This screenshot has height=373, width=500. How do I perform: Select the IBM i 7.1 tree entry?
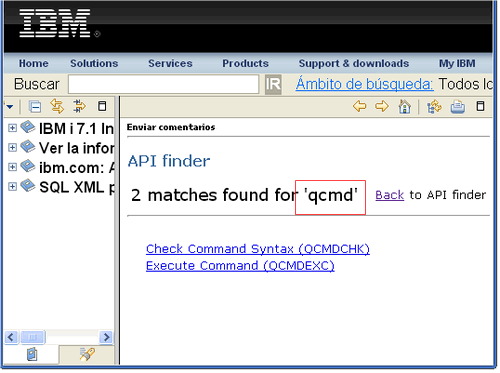pyautogui.click(x=76, y=129)
